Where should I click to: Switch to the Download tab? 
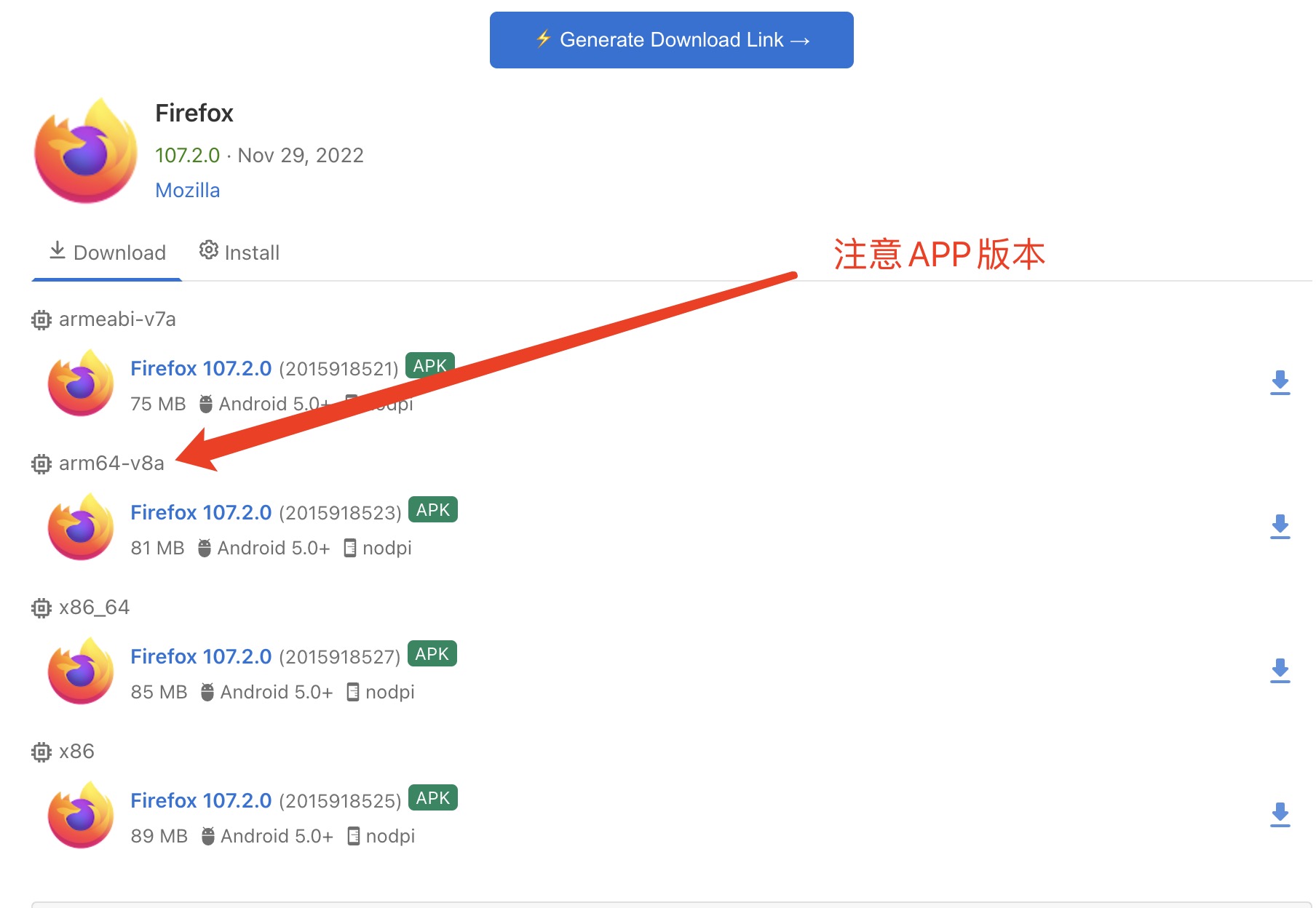pyautogui.click(x=106, y=252)
